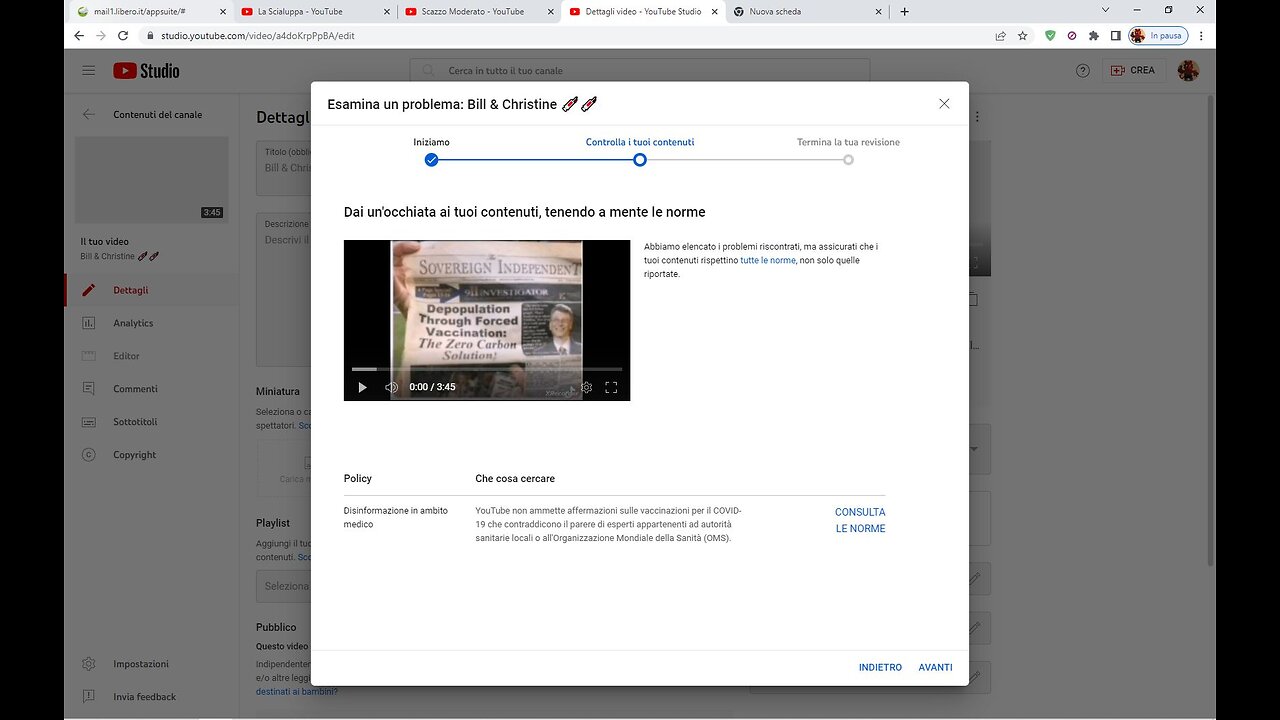Open the YouTube Studio hamburger menu
1280x720 pixels.
point(89,71)
